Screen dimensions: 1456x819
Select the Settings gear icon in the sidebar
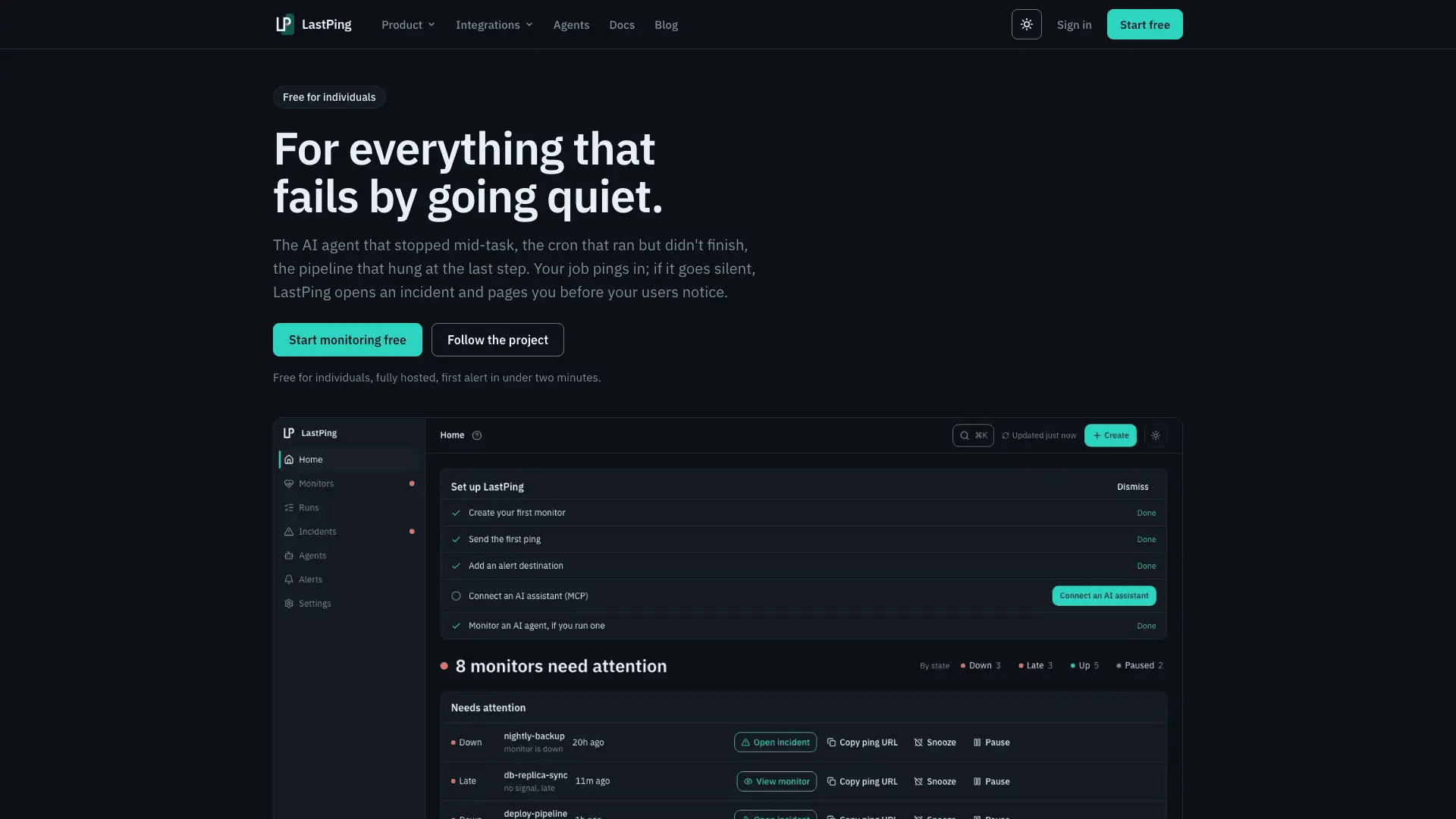point(289,604)
